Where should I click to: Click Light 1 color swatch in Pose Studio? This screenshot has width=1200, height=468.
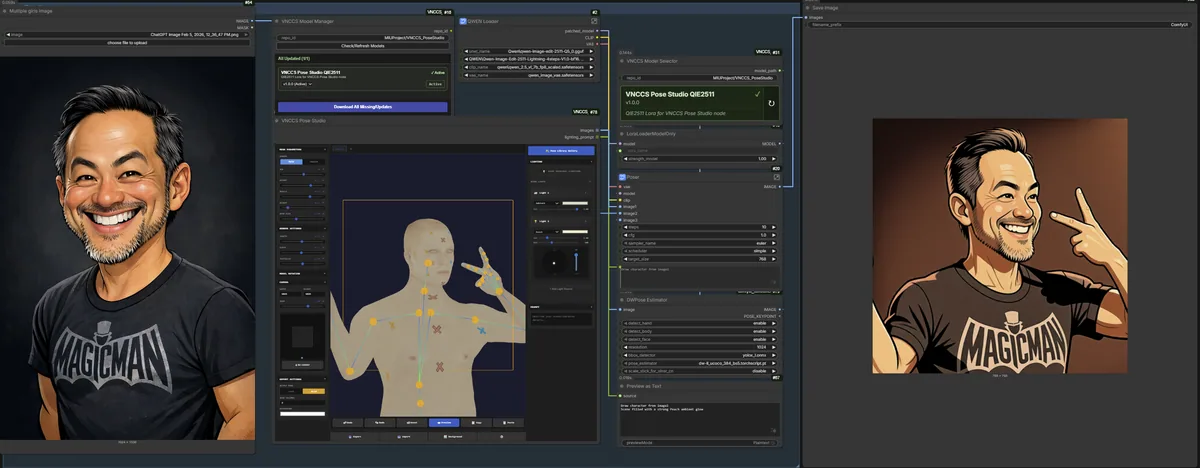pyautogui.click(x=573, y=204)
